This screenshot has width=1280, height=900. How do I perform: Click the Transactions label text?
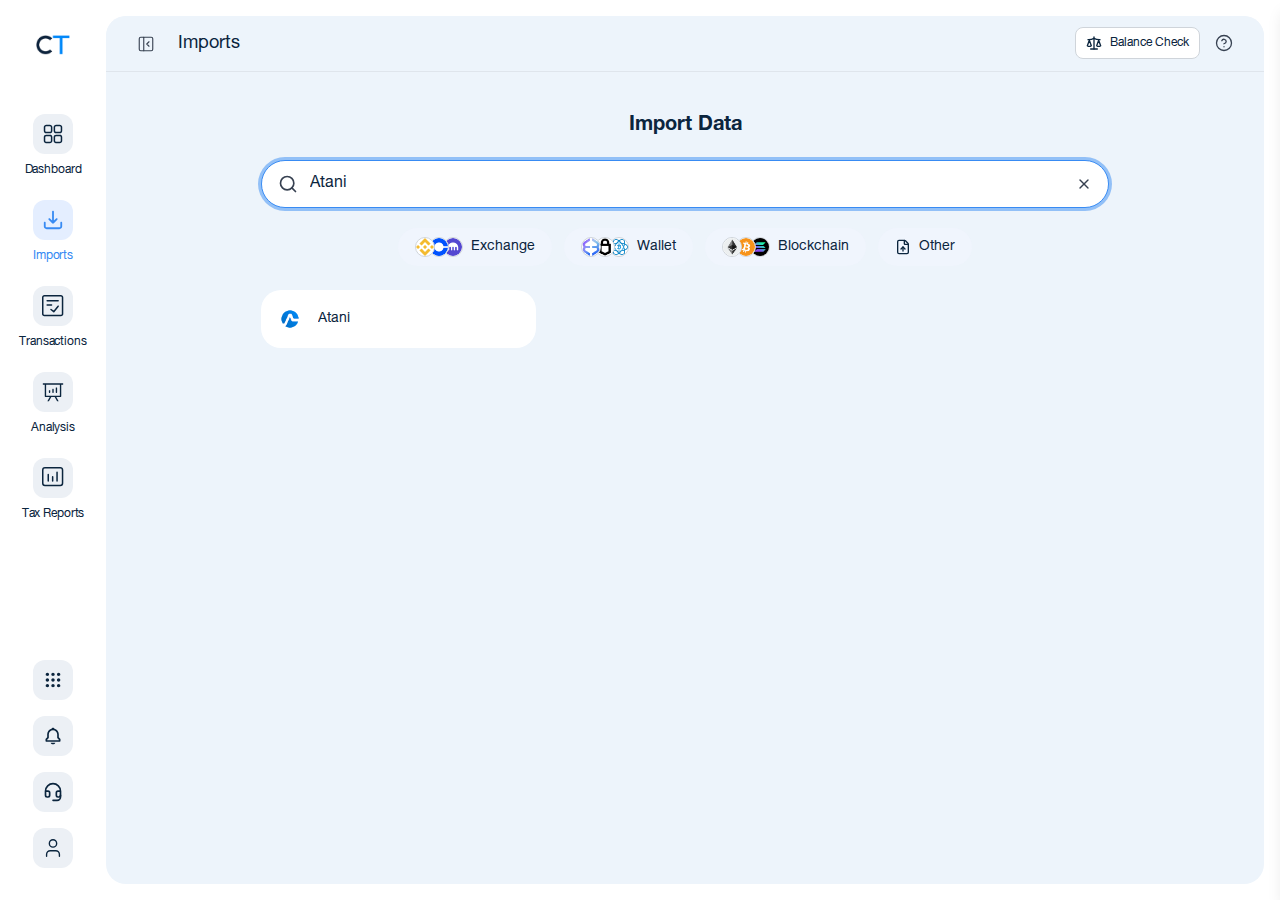[x=53, y=341]
